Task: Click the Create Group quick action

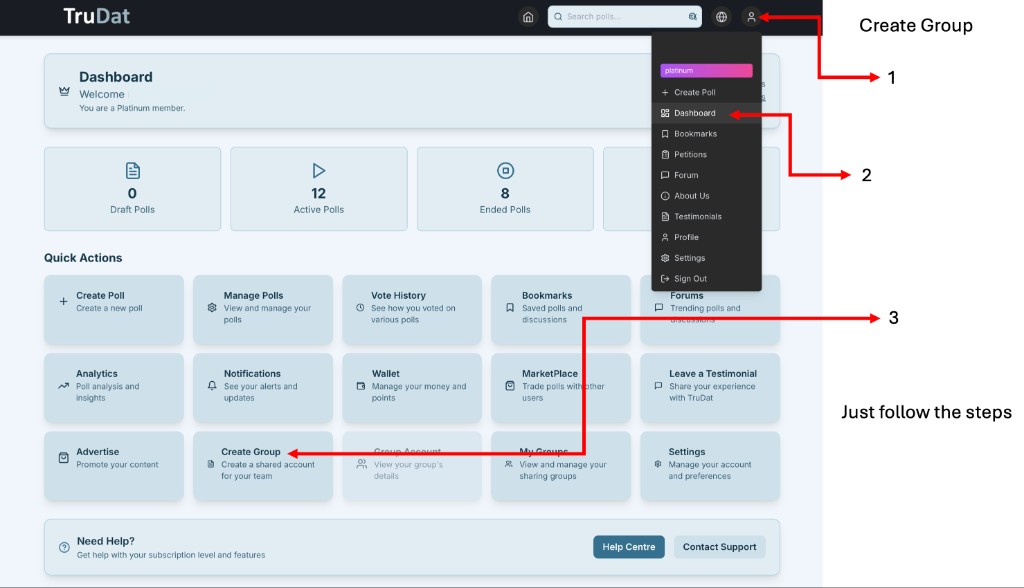Action: (263, 466)
